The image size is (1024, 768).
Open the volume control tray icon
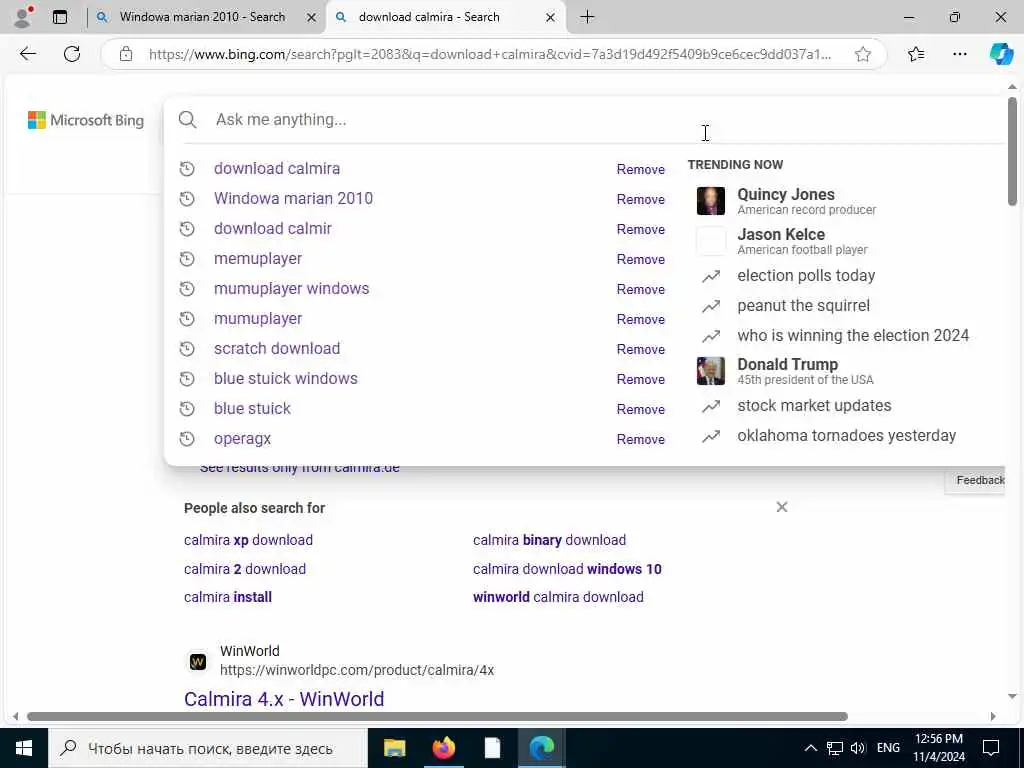click(x=858, y=748)
